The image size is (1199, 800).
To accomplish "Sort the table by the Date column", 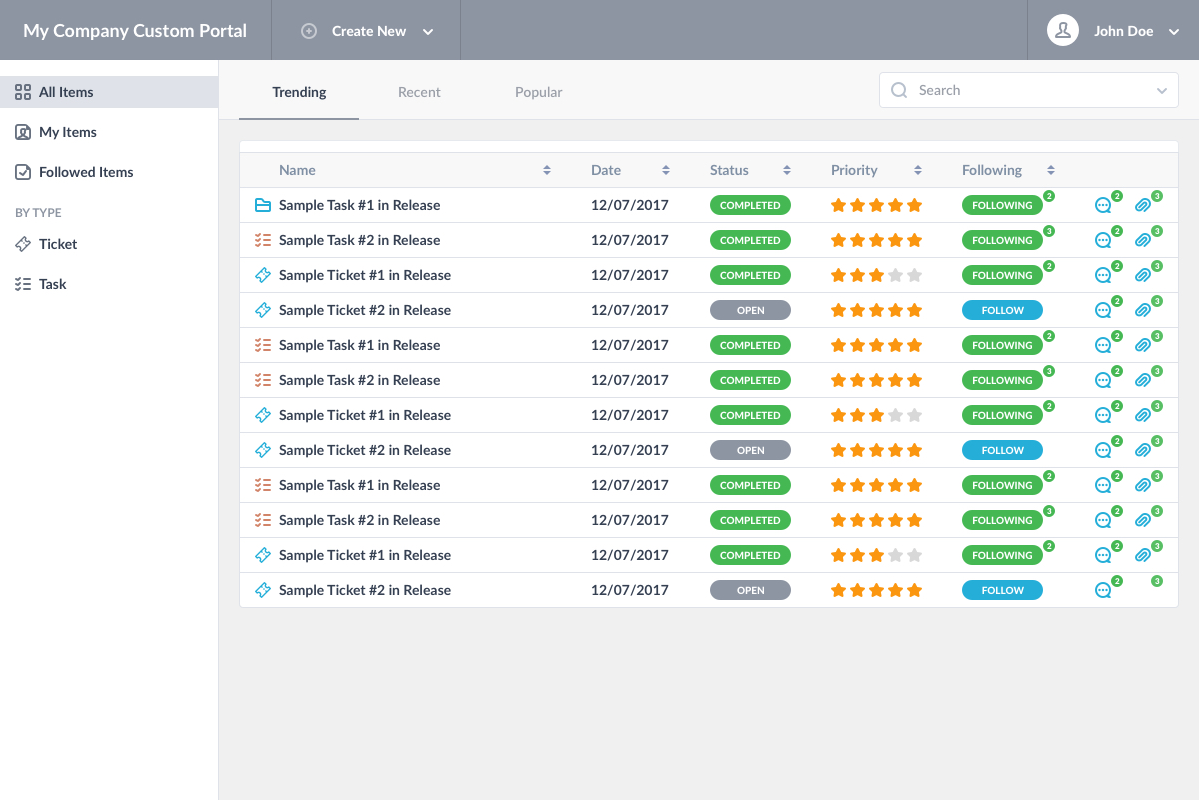I will pyautogui.click(x=666, y=170).
